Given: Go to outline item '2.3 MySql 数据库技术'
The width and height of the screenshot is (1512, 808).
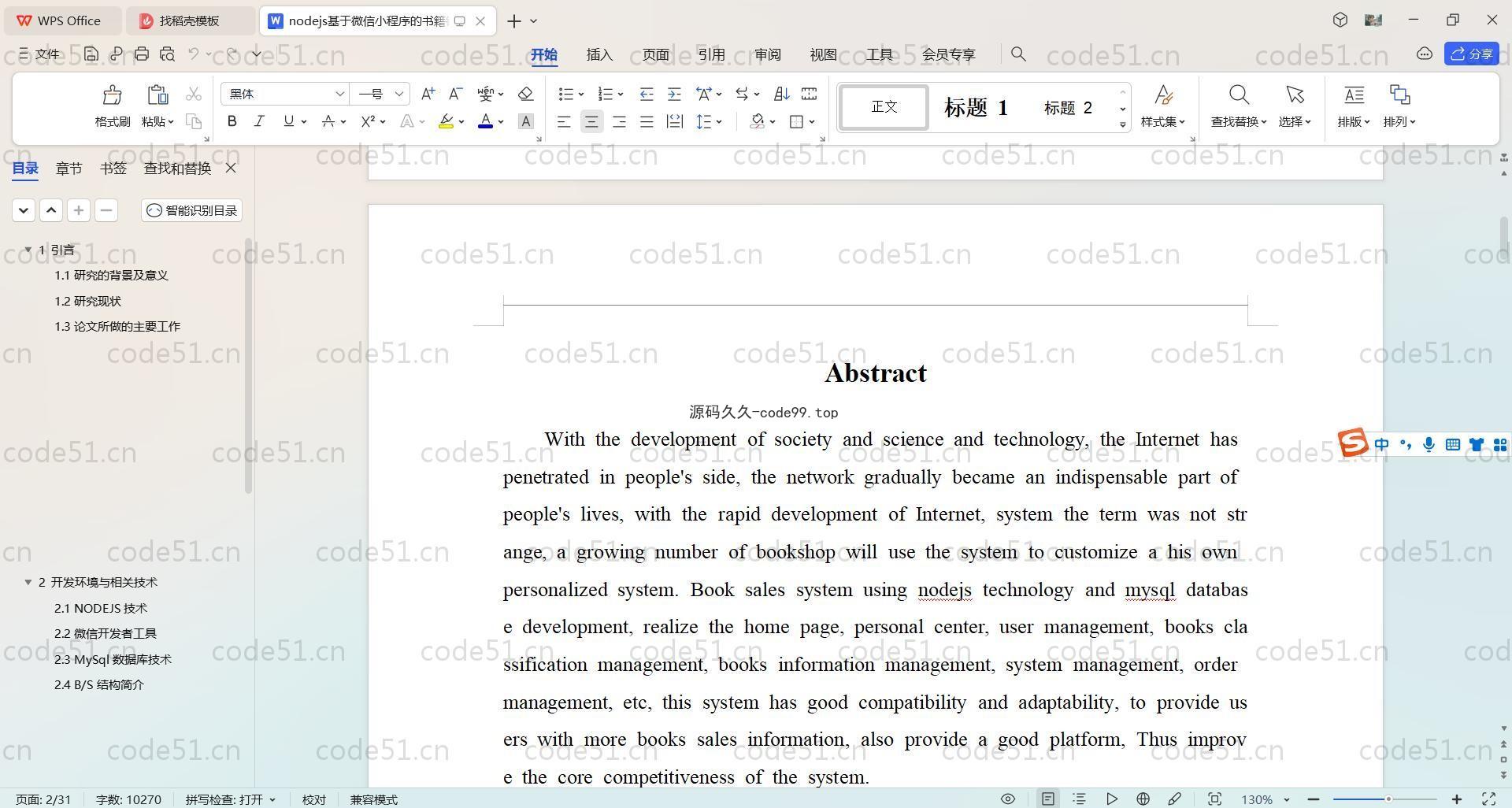Looking at the screenshot, I should (113, 659).
